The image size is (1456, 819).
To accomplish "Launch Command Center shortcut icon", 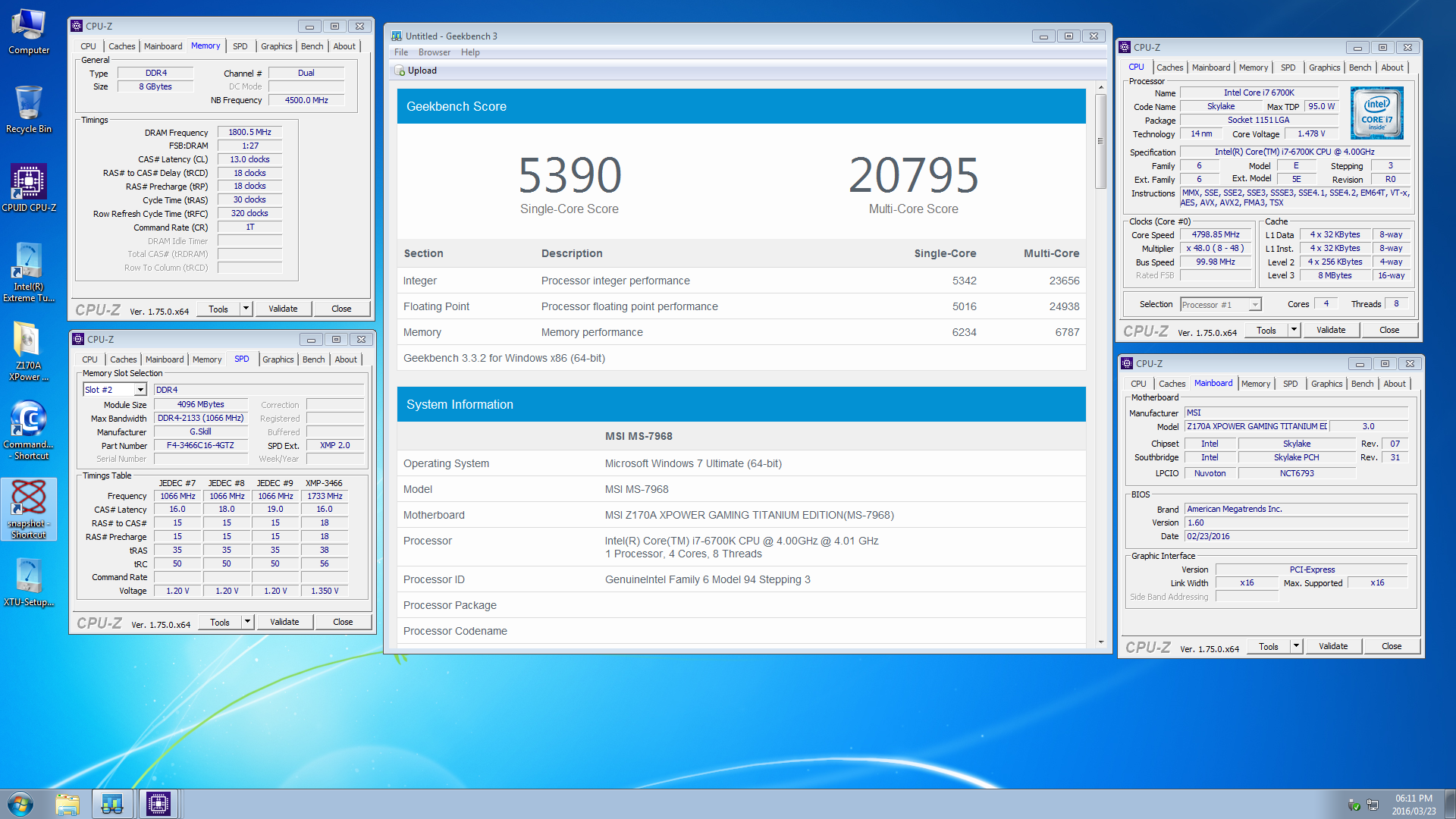I will tap(29, 430).
